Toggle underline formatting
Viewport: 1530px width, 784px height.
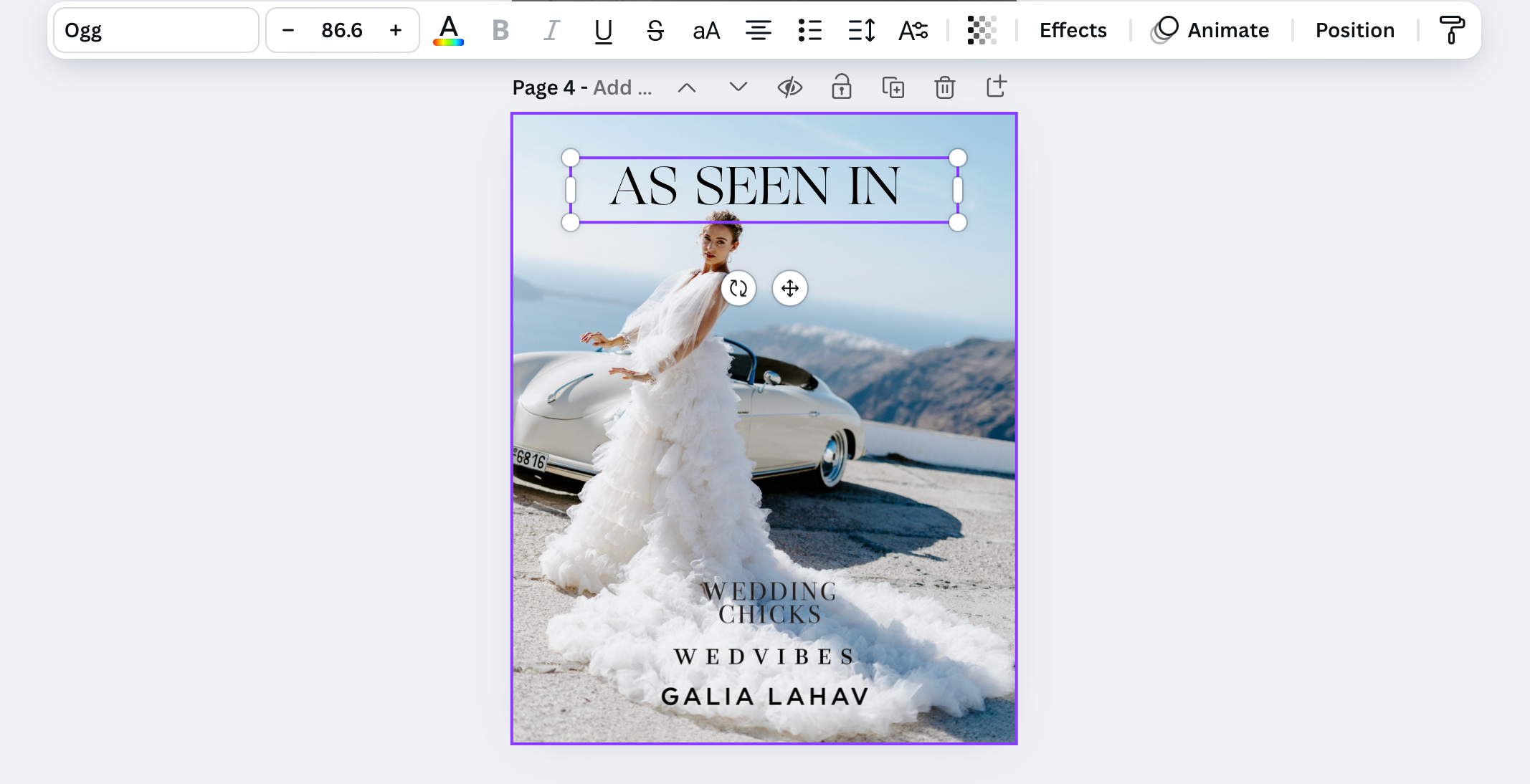[x=604, y=30]
